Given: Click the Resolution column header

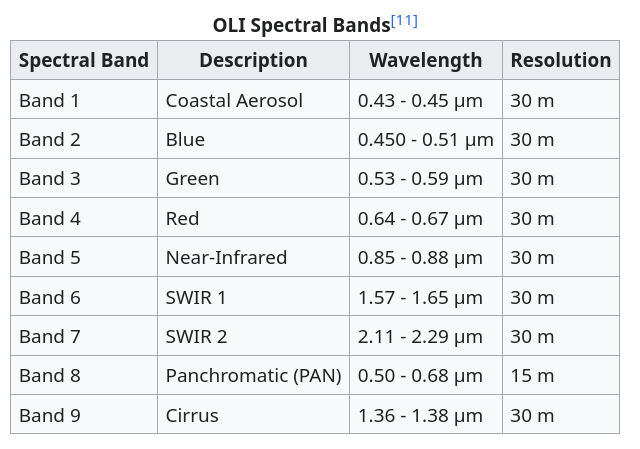Looking at the screenshot, I should [560, 60].
